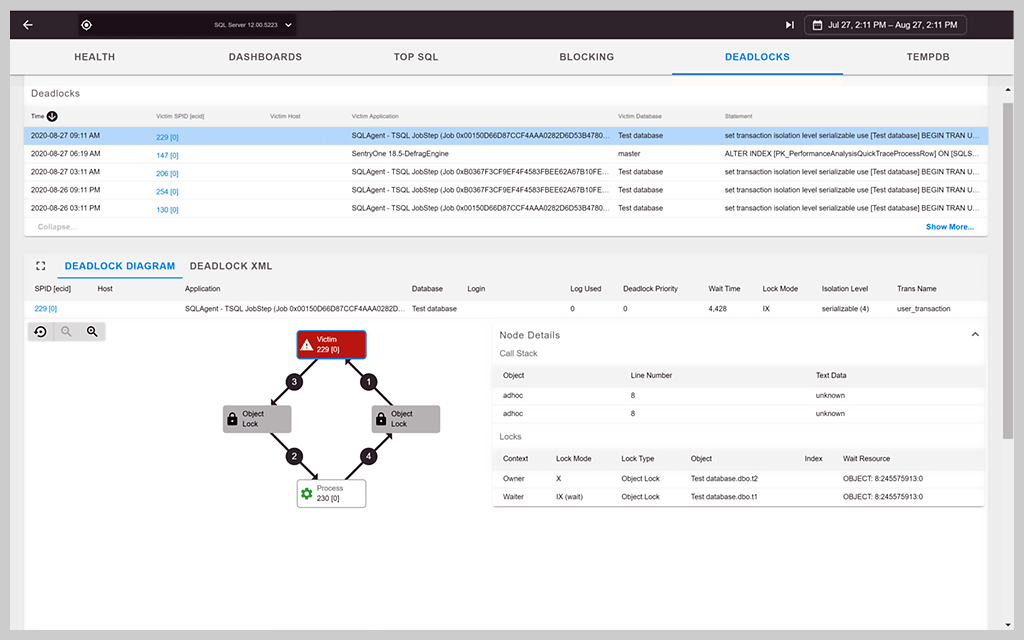This screenshot has height=640, width=1024.
Task: Expand the deadlock diagram to fullscreen
Action: [40, 266]
